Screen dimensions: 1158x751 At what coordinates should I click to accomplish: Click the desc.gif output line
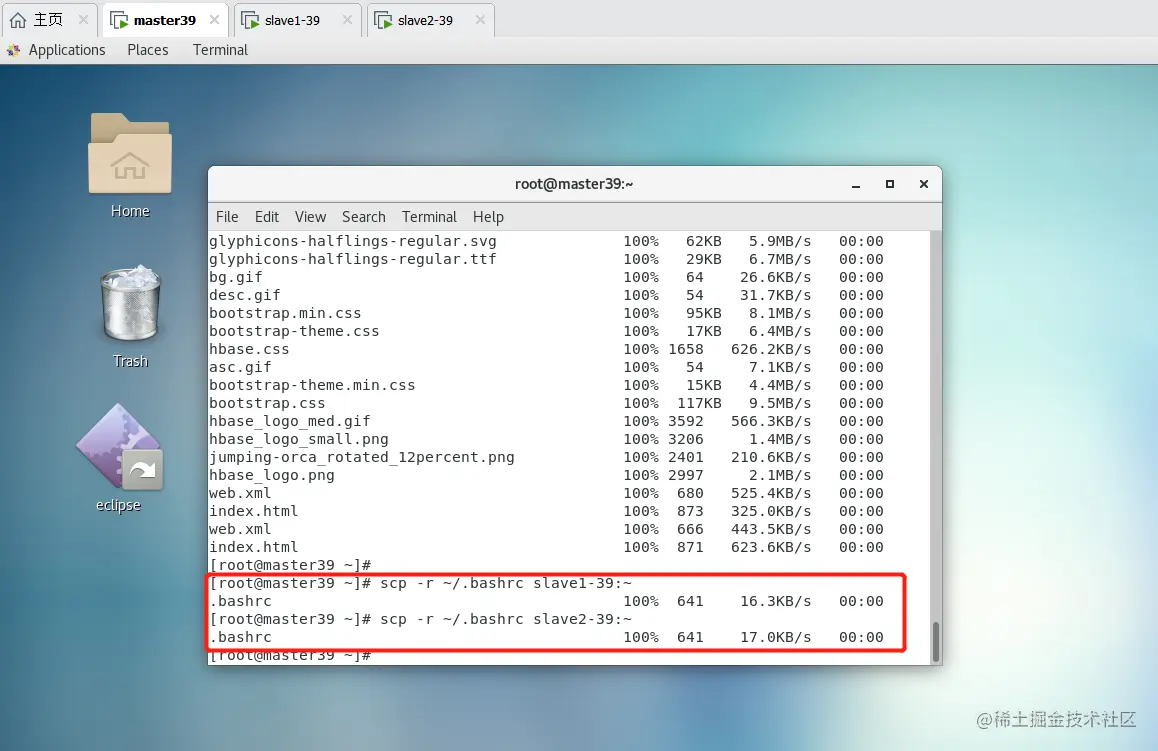click(x=547, y=295)
